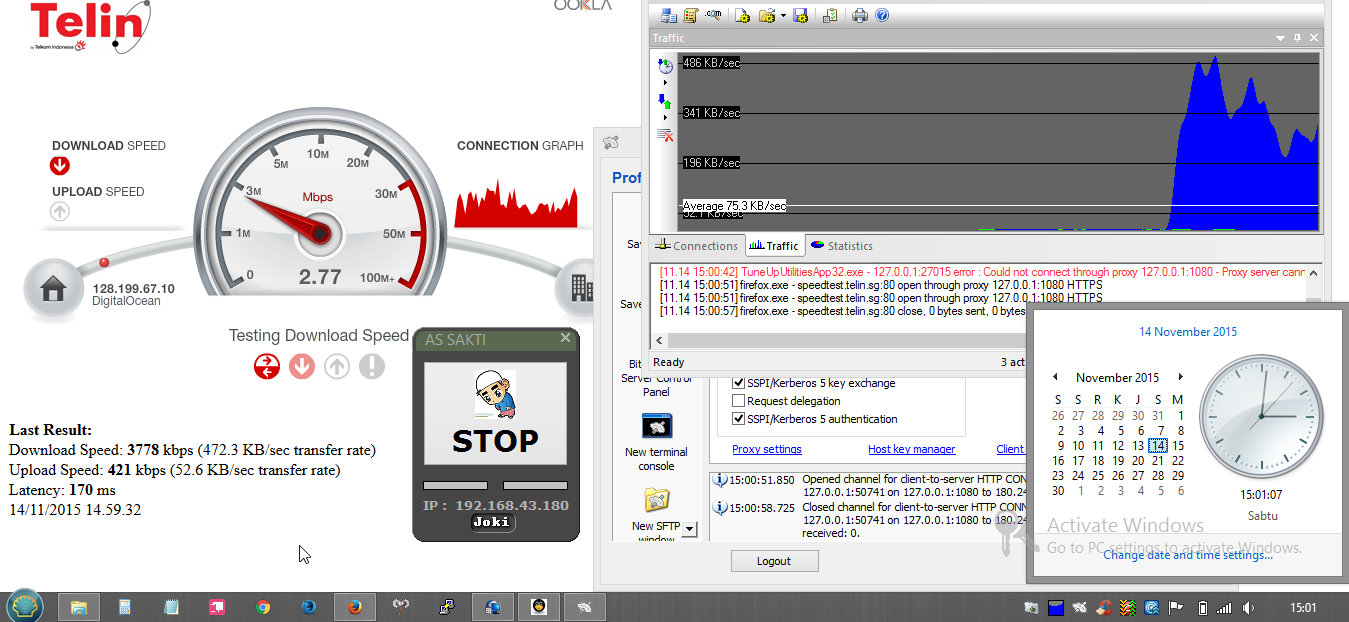Click 15:00:58.725 Closed channel log entry
The image size is (1349, 622).
(868, 520)
